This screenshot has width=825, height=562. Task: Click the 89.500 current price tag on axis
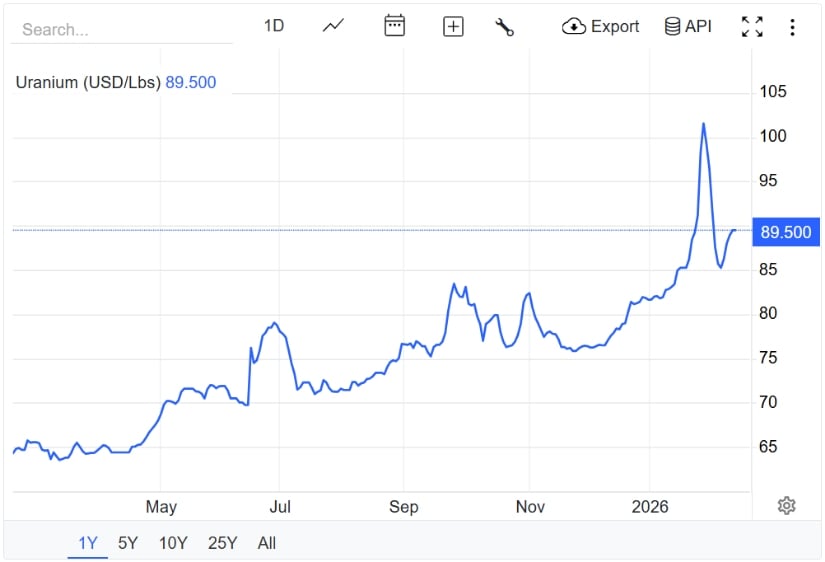point(786,232)
